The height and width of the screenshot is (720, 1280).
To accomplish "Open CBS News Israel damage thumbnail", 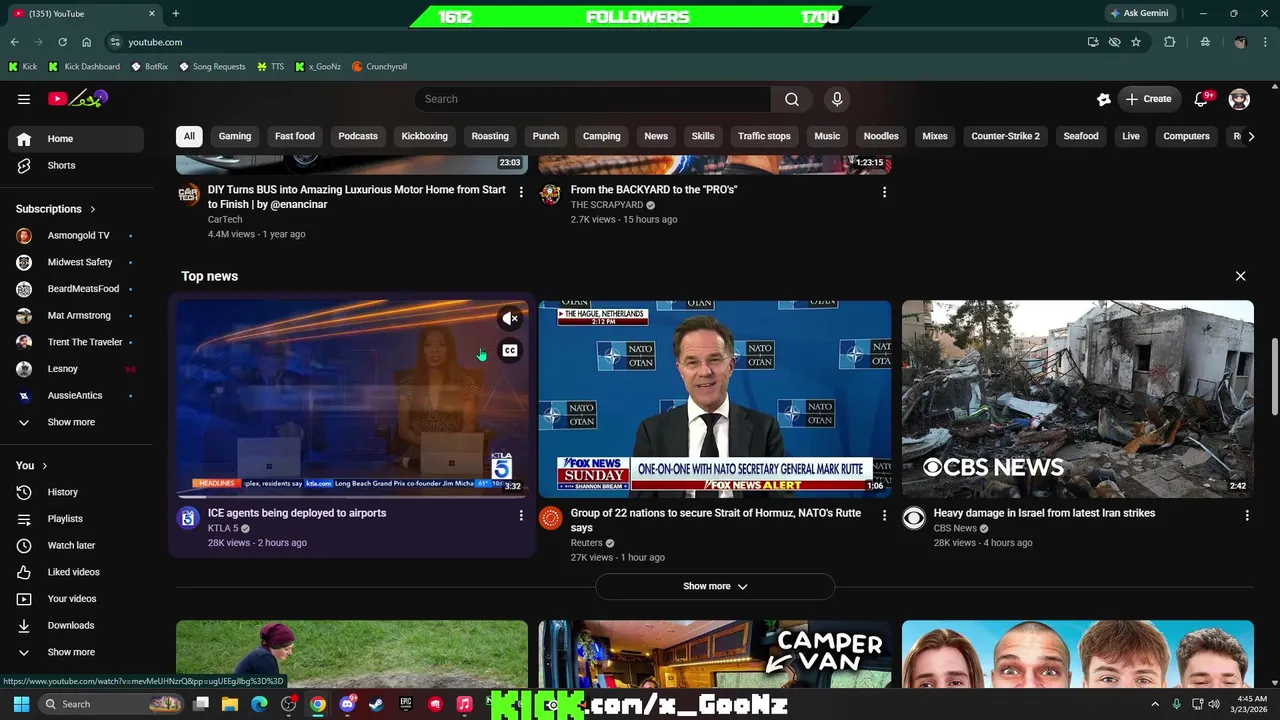I will click(1077, 399).
